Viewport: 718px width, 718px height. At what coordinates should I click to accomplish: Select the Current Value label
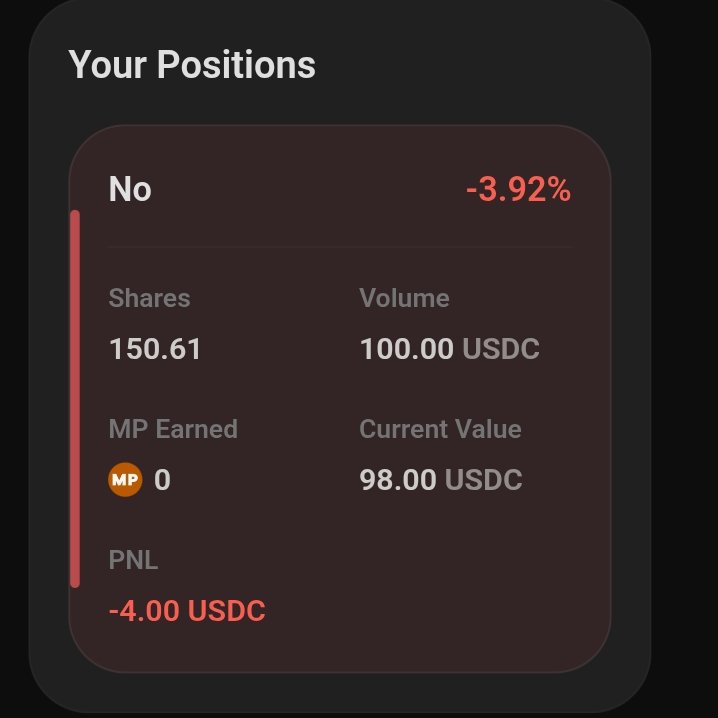coord(441,429)
